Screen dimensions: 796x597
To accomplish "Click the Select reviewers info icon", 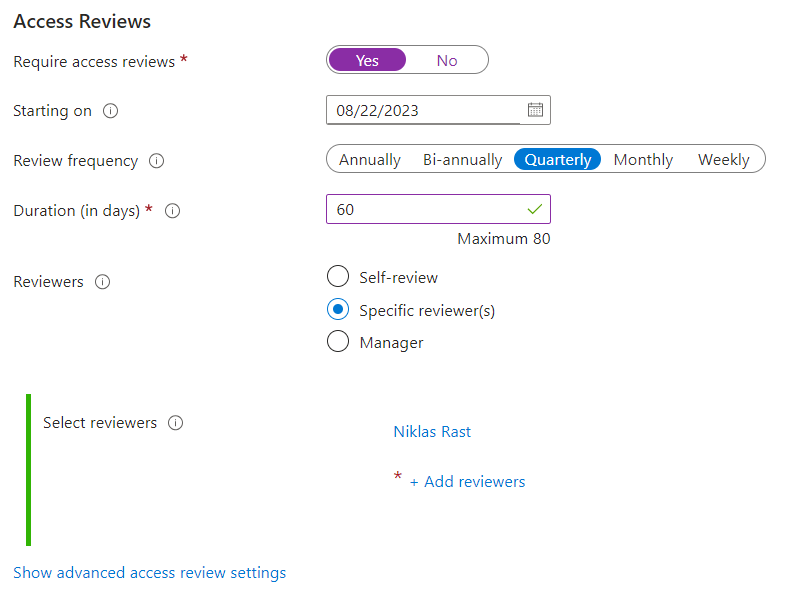I will point(176,423).
